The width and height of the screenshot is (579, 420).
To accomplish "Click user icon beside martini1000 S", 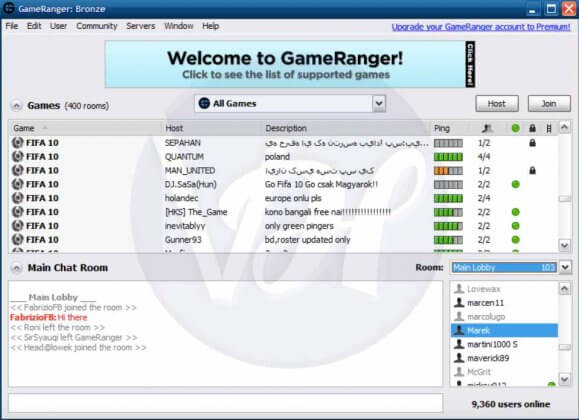I will click(459, 344).
